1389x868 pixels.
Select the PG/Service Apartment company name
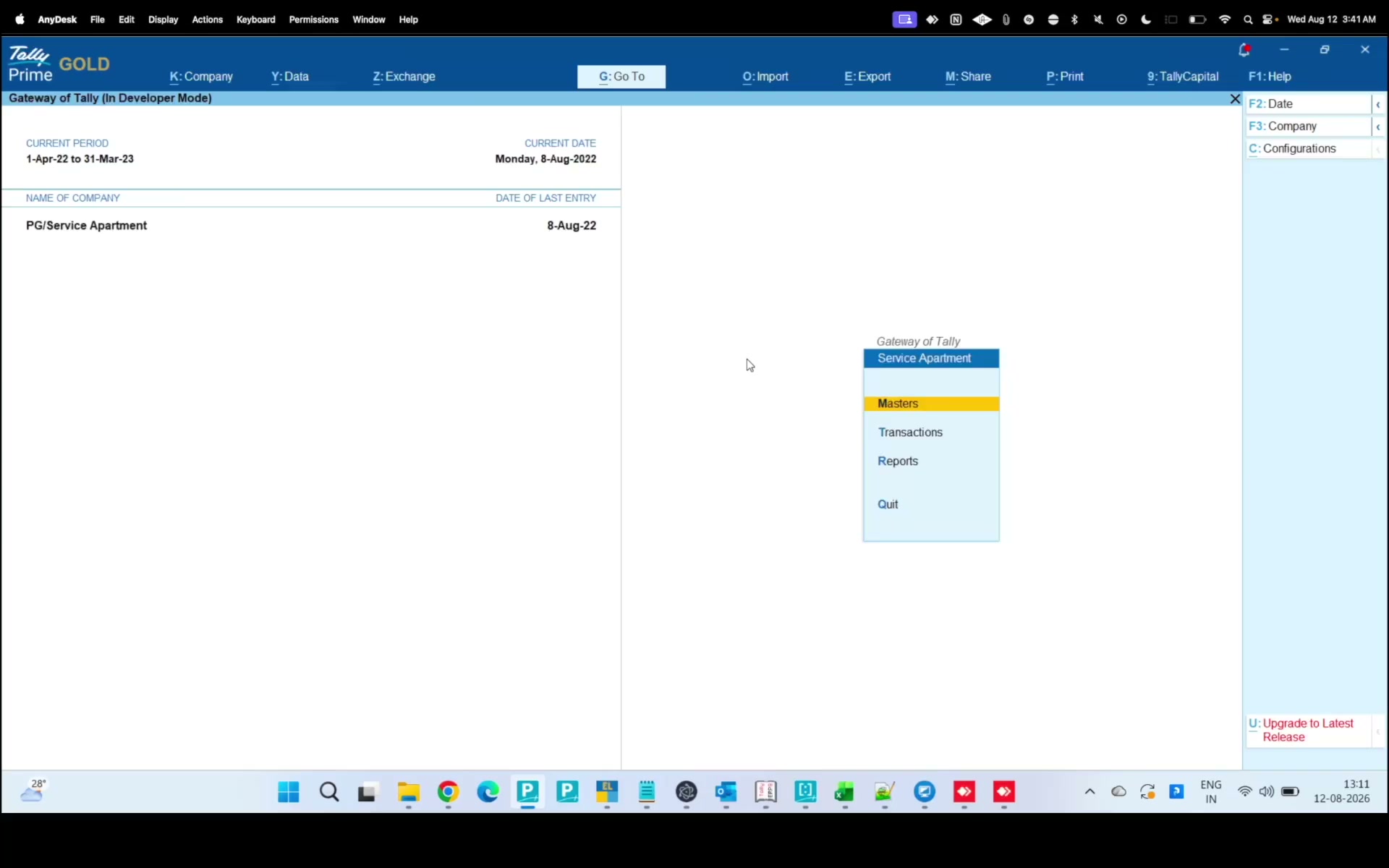87,226
